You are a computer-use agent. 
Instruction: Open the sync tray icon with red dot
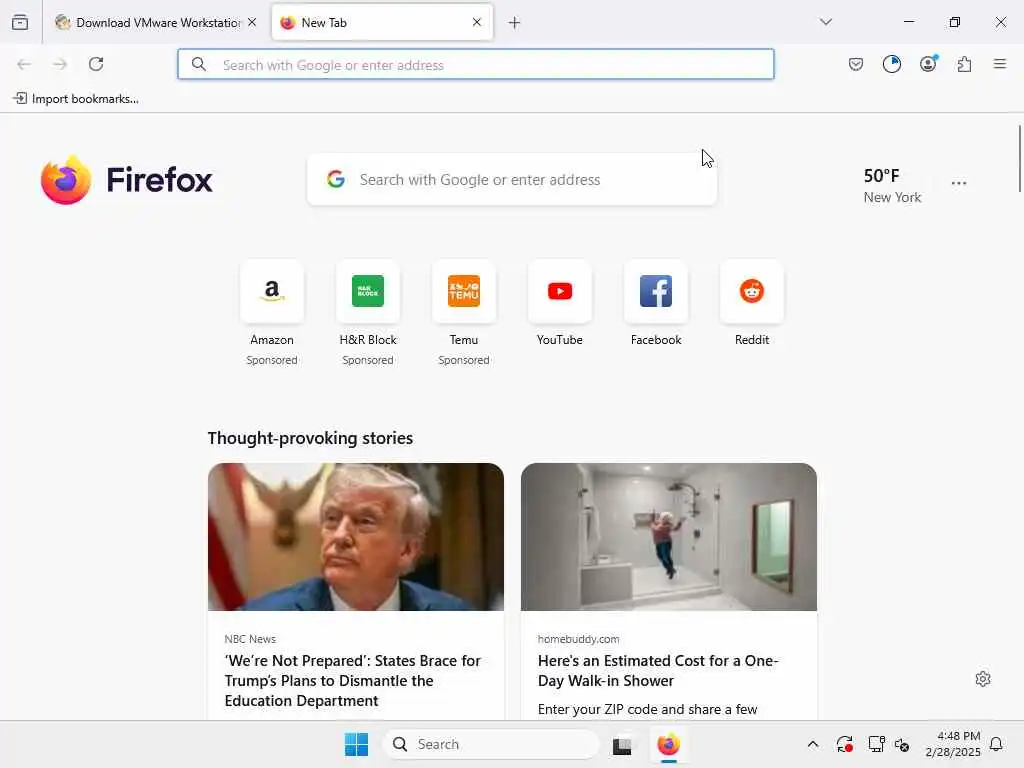[x=844, y=744]
